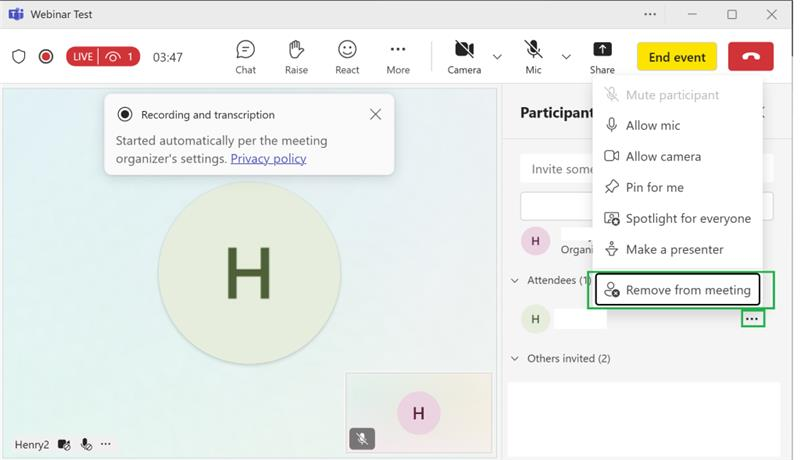
Task: Open the Privacy policy link
Action: tap(268, 159)
